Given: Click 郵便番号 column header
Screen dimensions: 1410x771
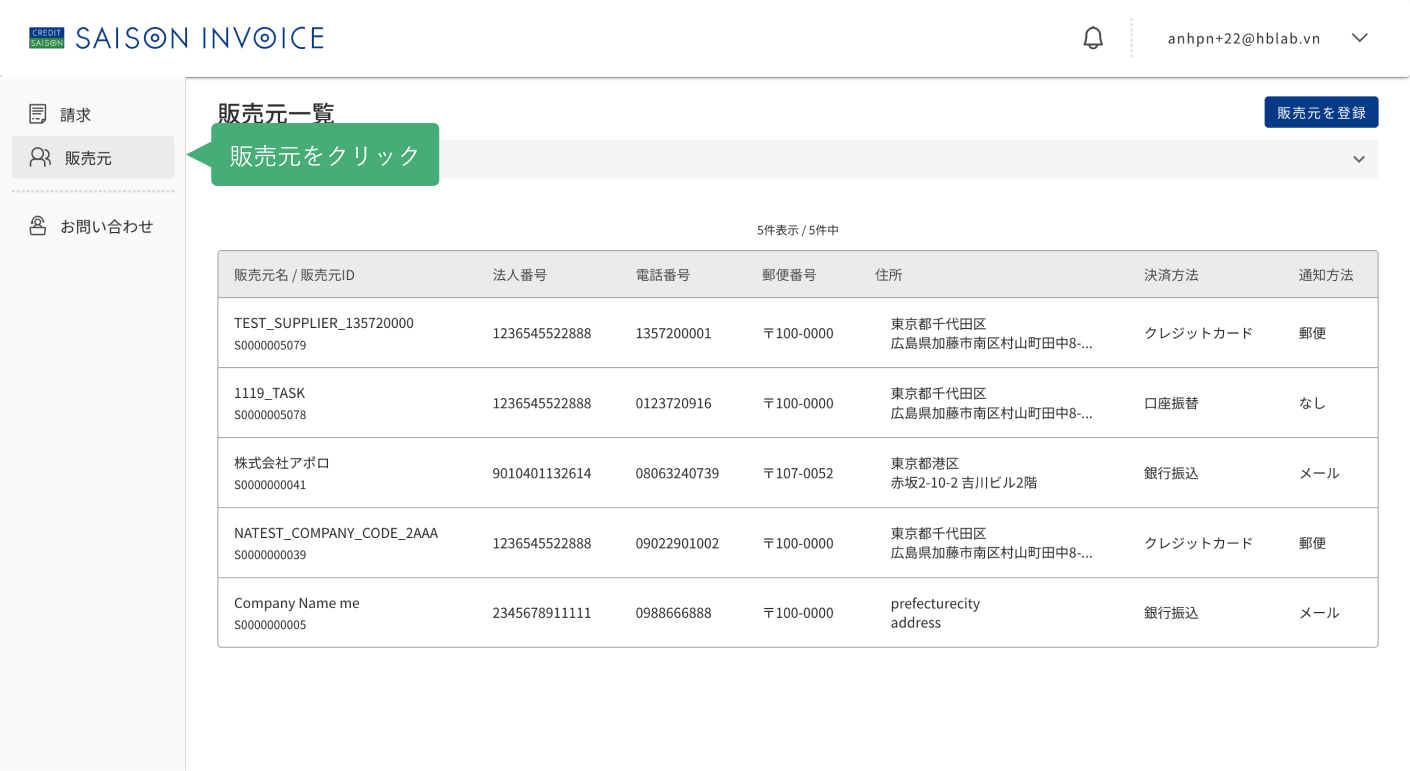Looking at the screenshot, I should click(x=789, y=275).
